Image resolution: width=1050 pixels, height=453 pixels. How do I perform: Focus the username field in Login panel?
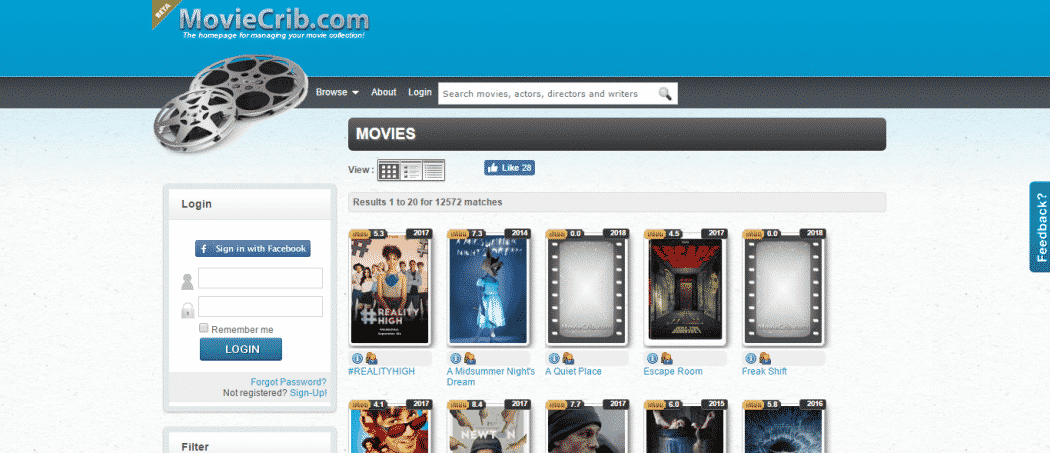pos(260,278)
